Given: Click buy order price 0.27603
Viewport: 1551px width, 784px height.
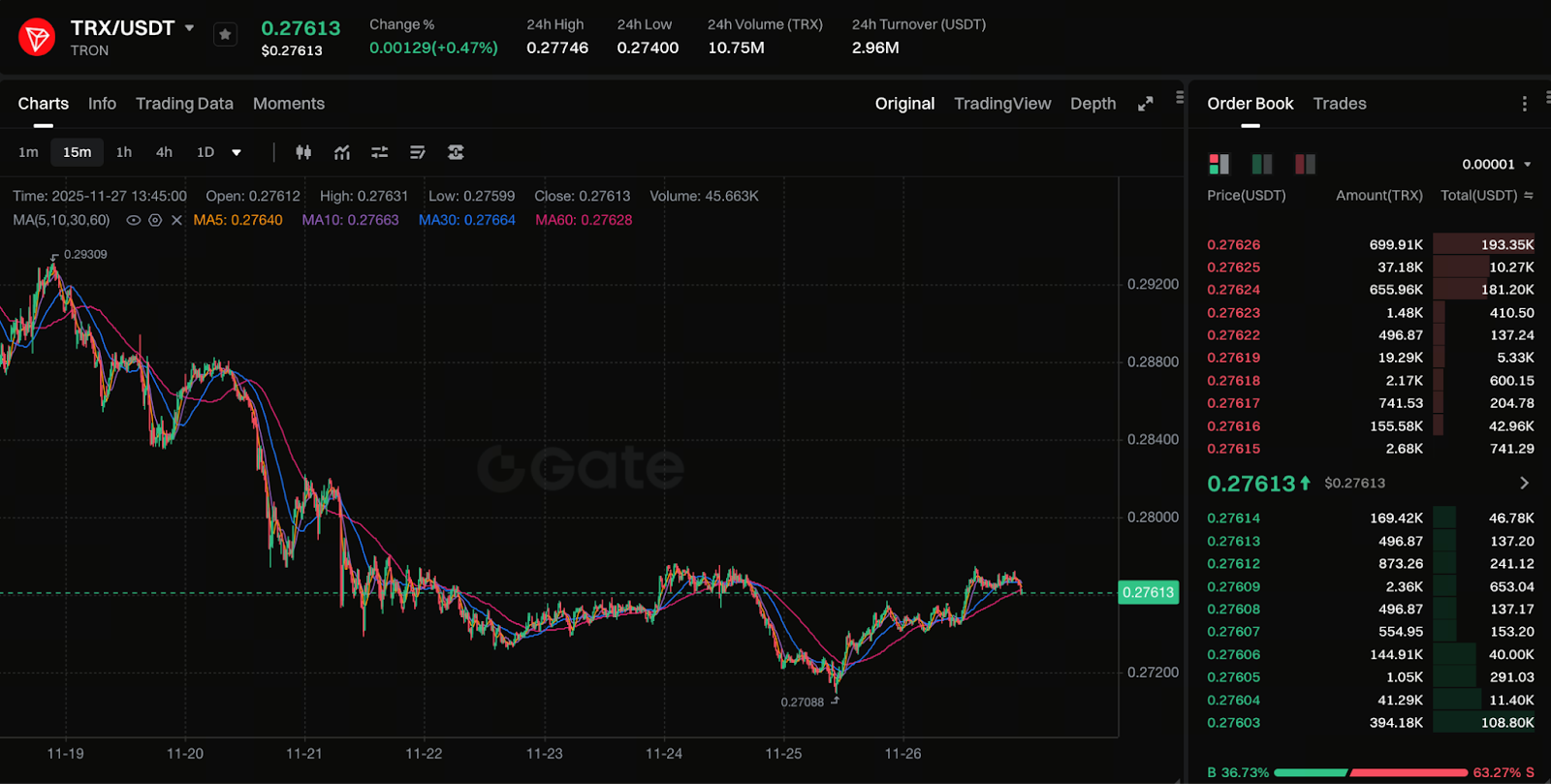Looking at the screenshot, I should [x=1234, y=723].
